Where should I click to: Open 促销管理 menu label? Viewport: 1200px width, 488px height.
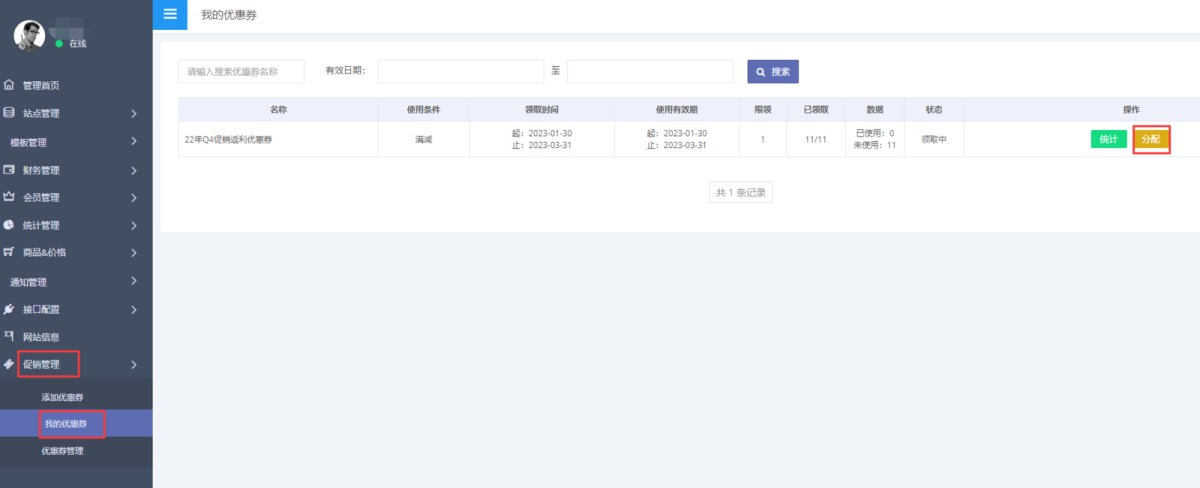(41, 365)
